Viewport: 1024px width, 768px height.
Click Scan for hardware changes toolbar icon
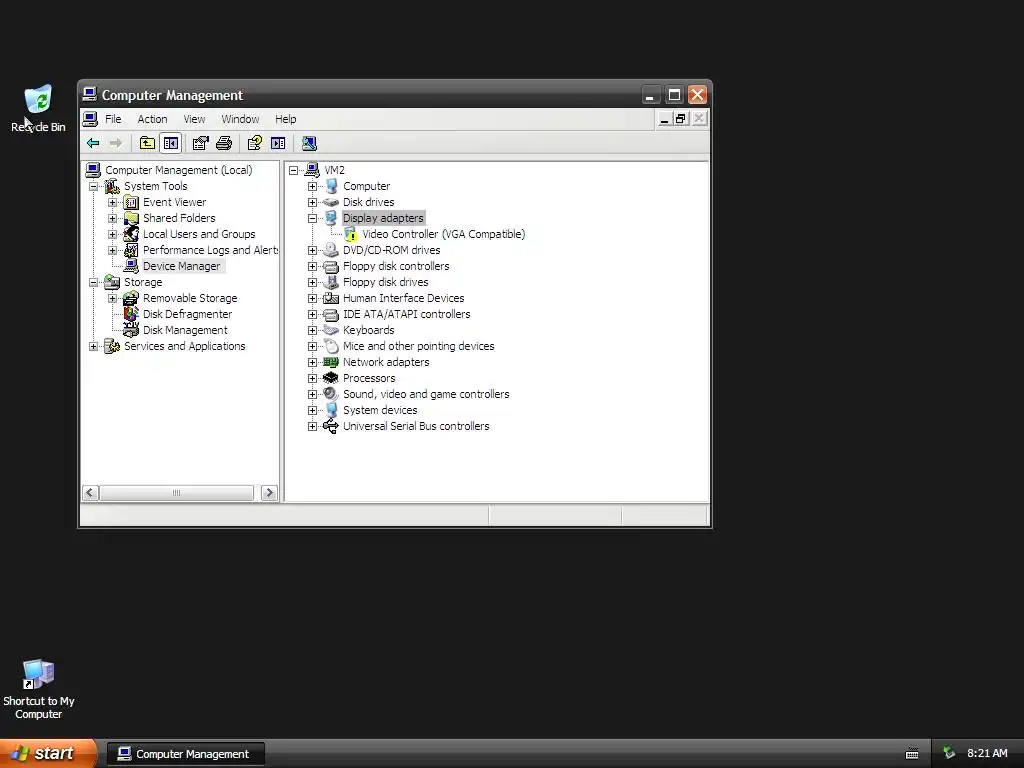(x=309, y=143)
